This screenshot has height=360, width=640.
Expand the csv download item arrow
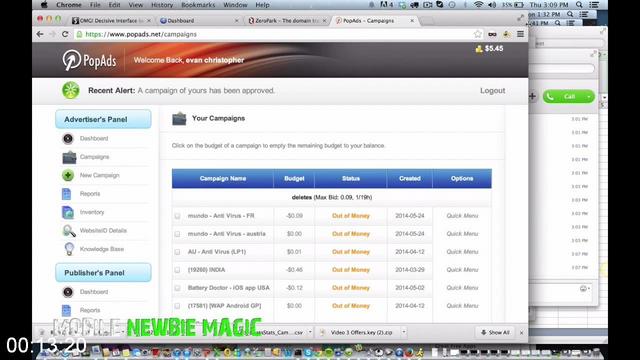[310, 332]
